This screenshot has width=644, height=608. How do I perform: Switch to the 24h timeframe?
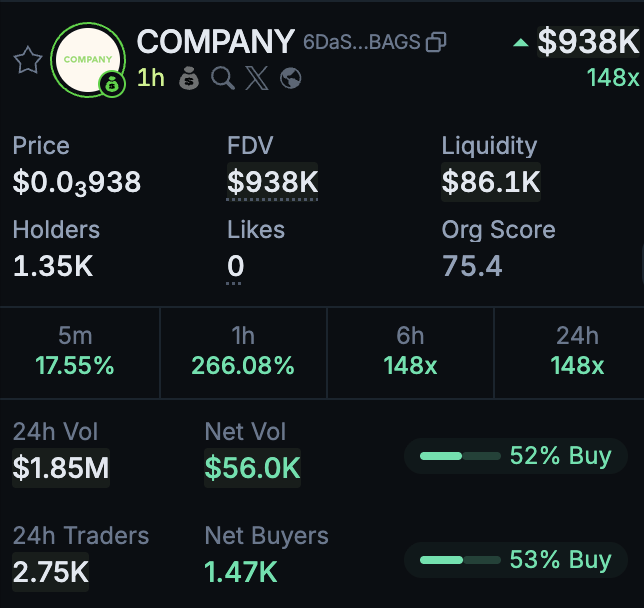pos(577,351)
